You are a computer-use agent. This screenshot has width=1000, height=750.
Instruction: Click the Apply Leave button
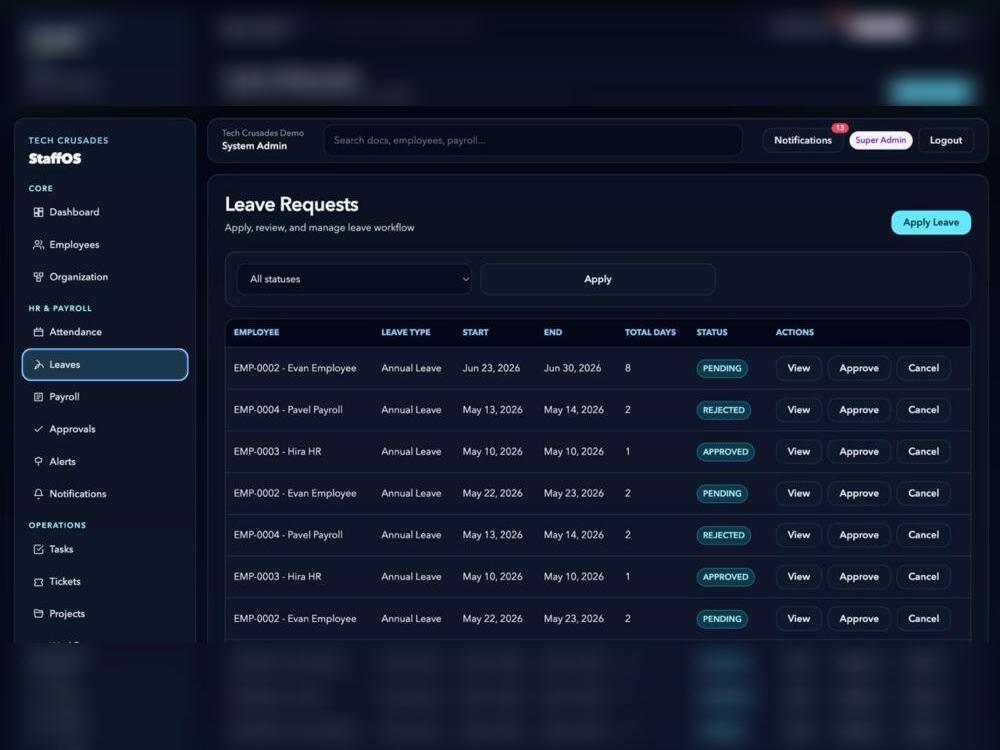(x=930, y=223)
